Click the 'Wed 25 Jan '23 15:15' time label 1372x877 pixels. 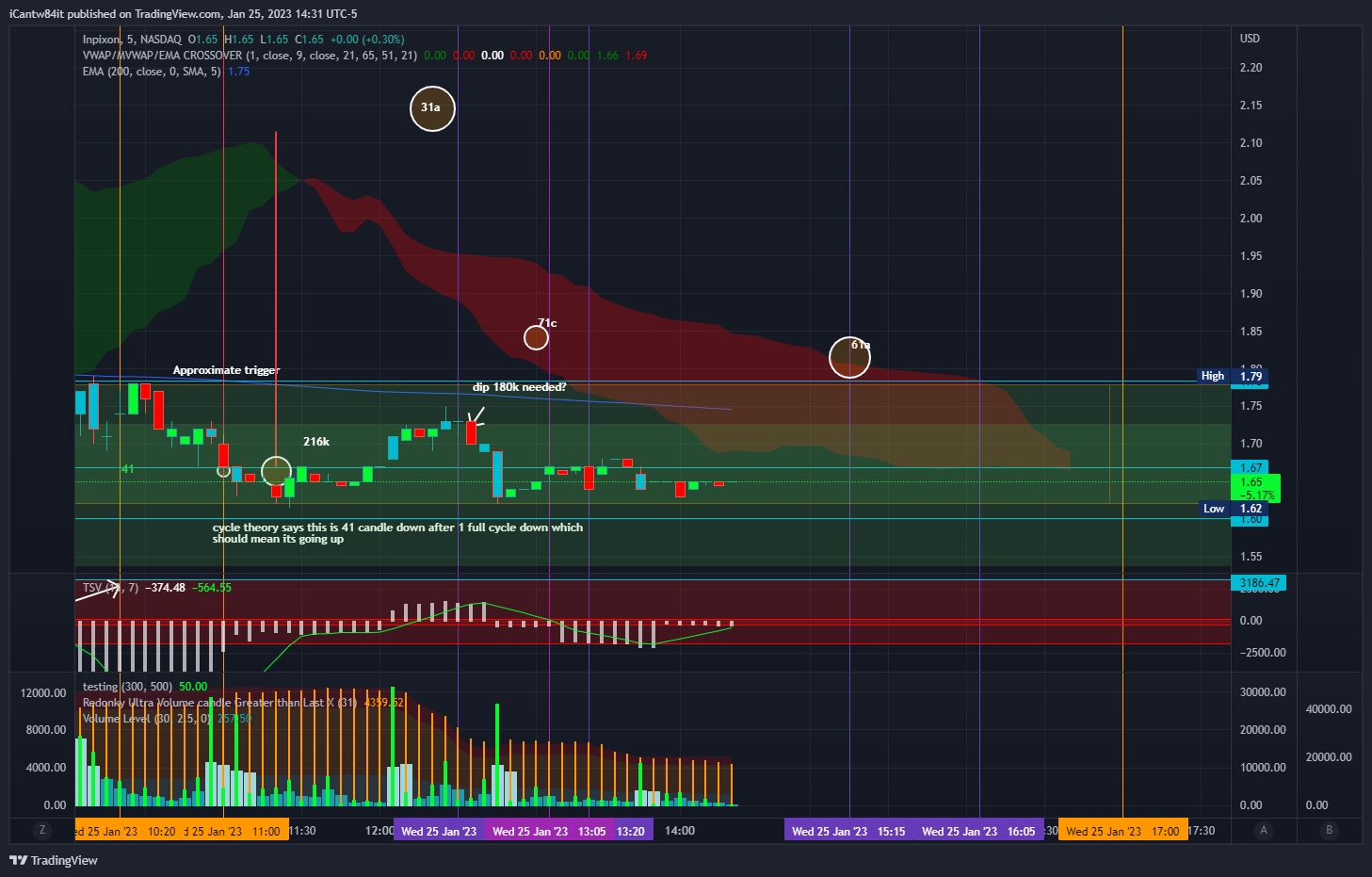click(x=848, y=831)
